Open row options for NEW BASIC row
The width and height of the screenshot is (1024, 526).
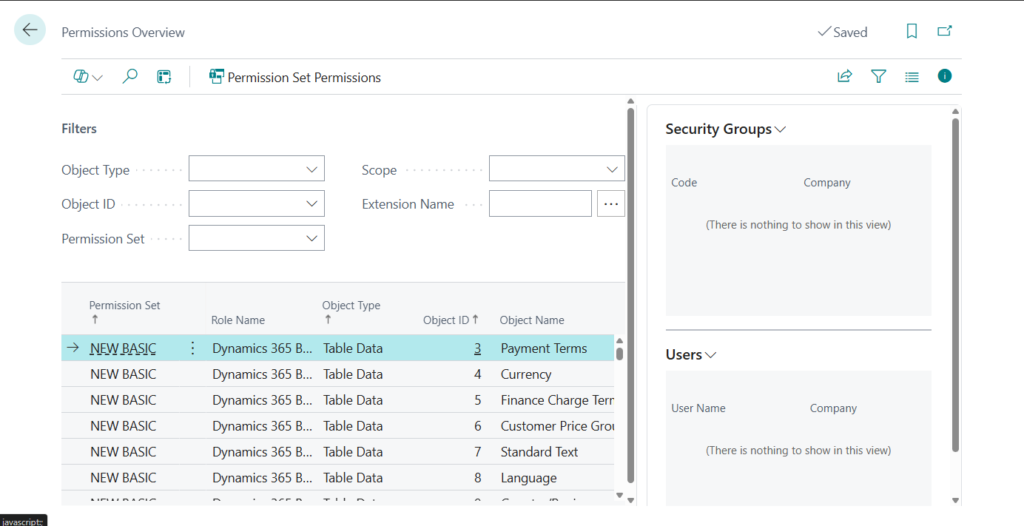[193, 348]
